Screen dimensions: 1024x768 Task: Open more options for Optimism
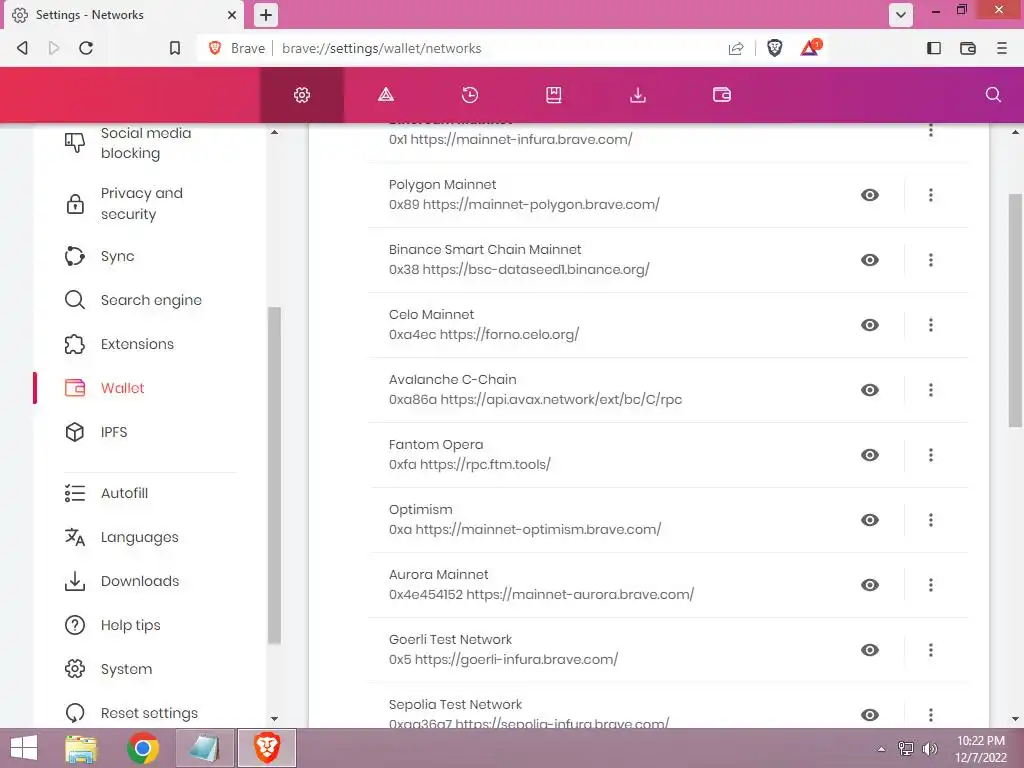pyautogui.click(x=931, y=520)
